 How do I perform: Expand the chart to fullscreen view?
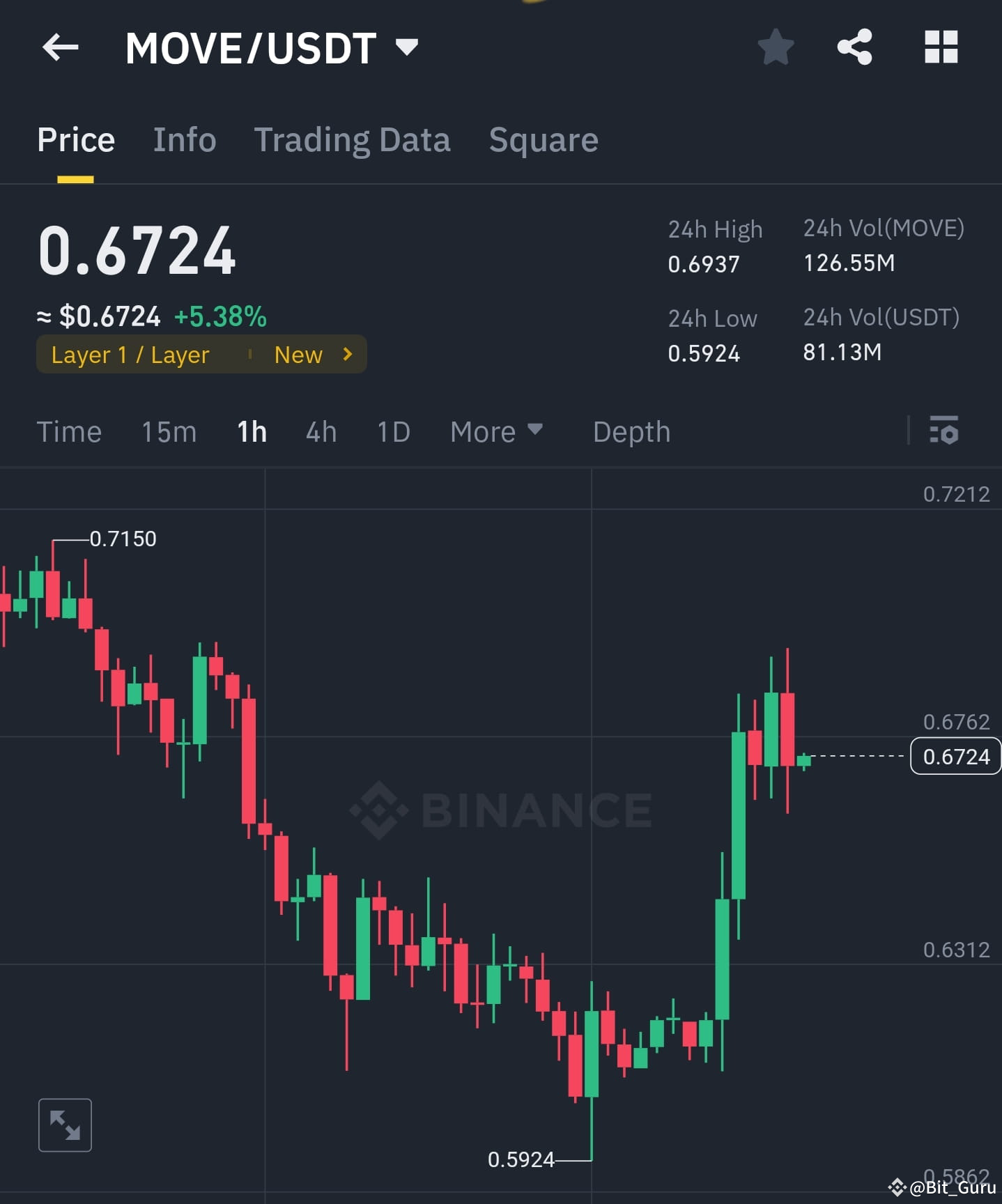coord(65,1124)
